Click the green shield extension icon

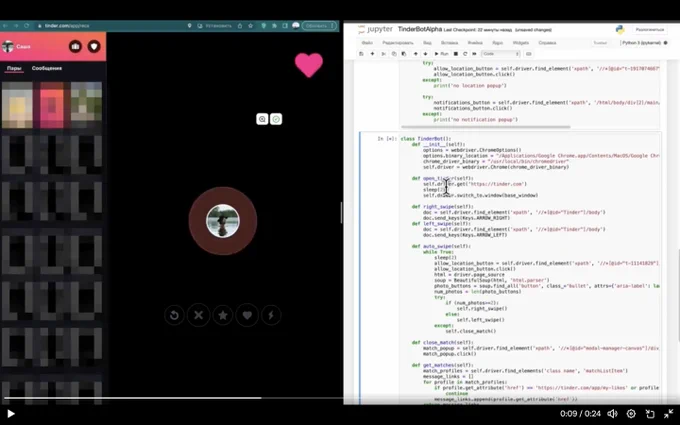(x=263, y=26)
